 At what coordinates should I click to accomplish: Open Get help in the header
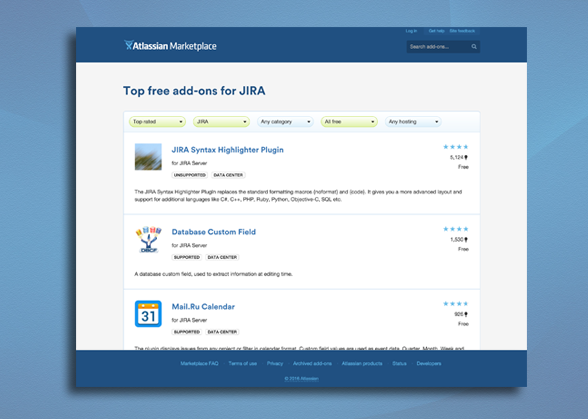[436, 31]
